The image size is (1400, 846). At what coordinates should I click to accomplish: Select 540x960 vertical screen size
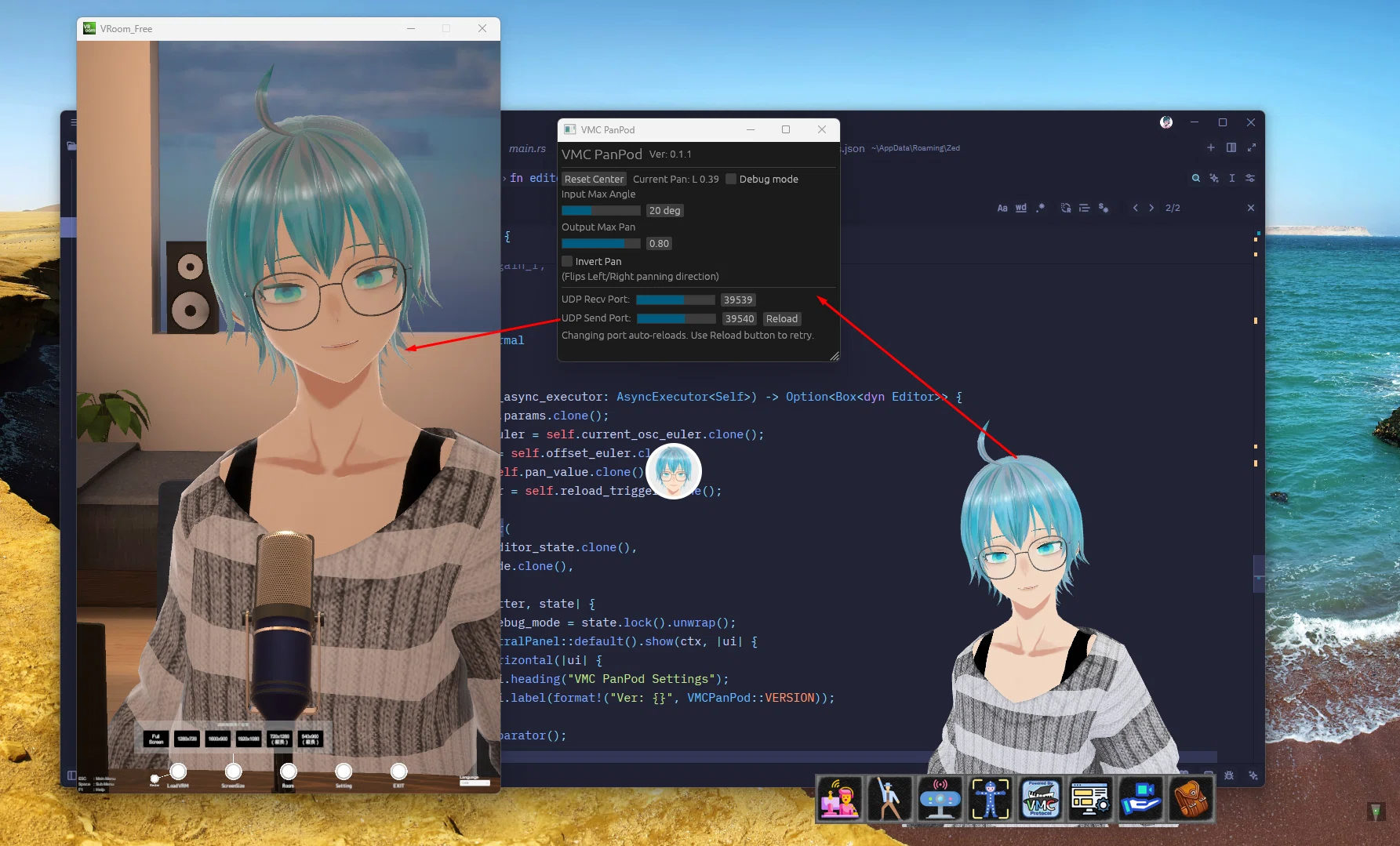[310, 739]
